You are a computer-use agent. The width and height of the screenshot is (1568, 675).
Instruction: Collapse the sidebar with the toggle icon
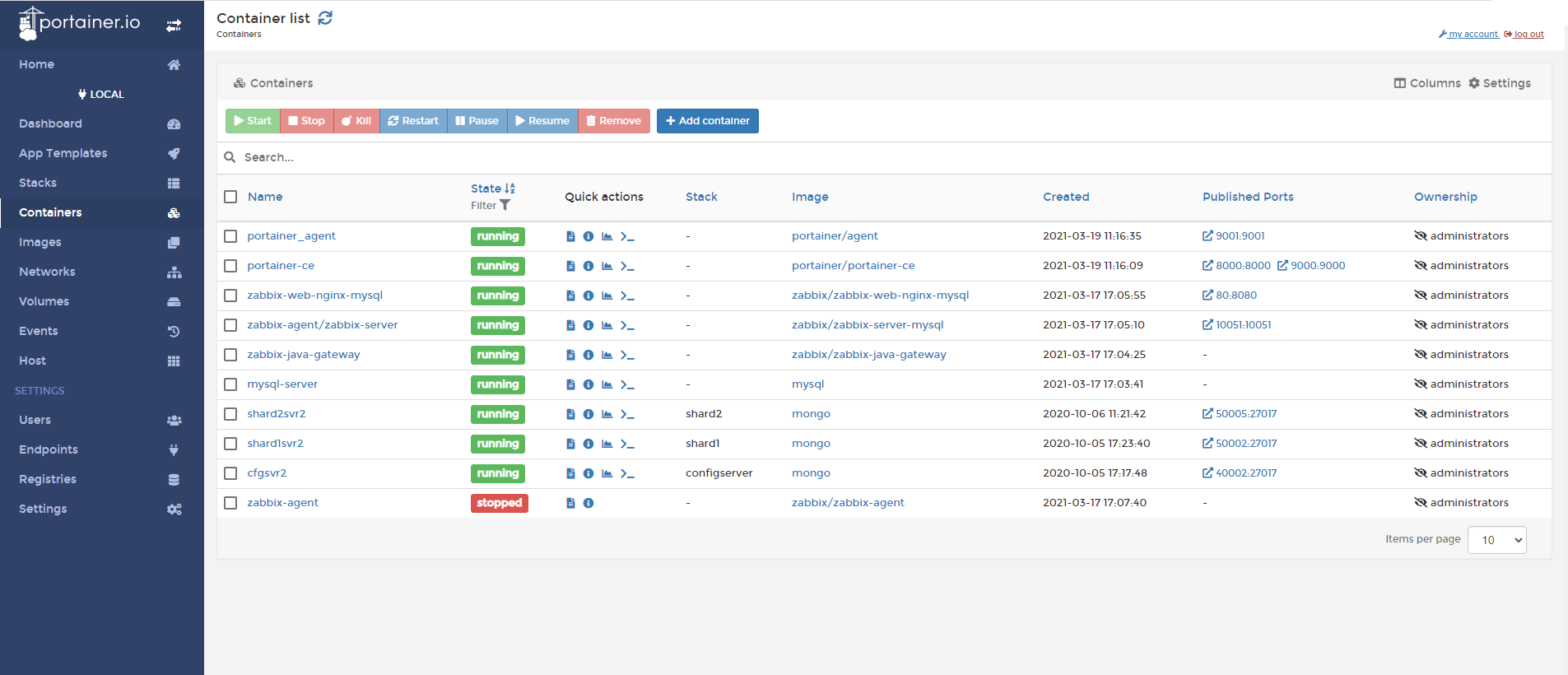(x=174, y=26)
